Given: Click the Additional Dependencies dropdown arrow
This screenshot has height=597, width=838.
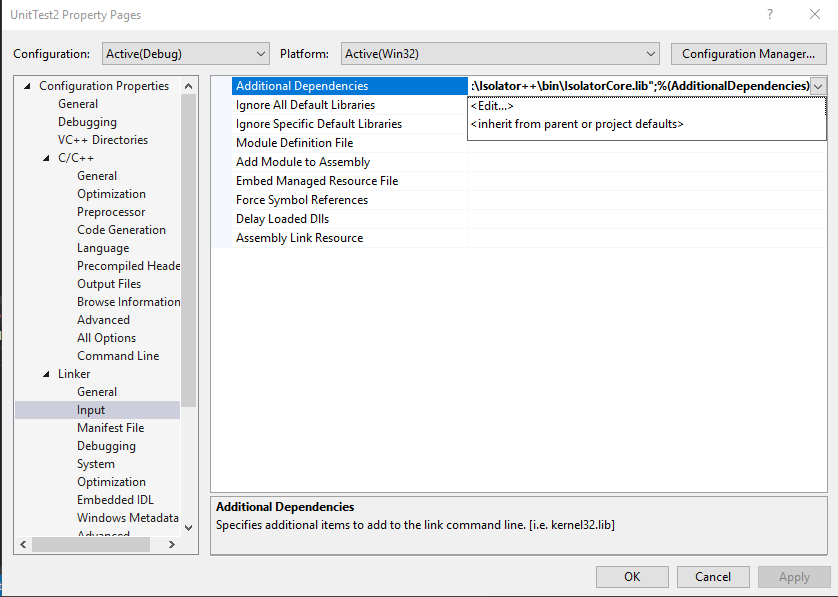Looking at the screenshot, I should [x=819, y=86].
